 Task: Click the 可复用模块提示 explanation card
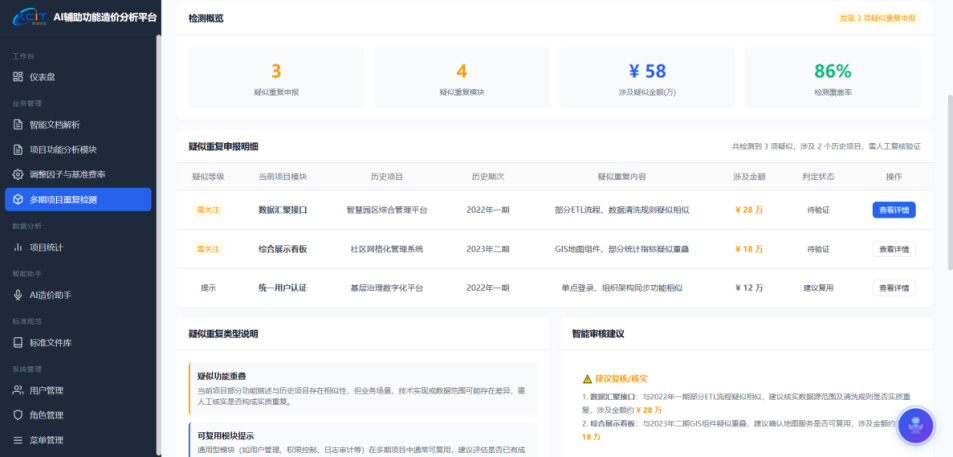pyautogui.click(x=363, y=440)
